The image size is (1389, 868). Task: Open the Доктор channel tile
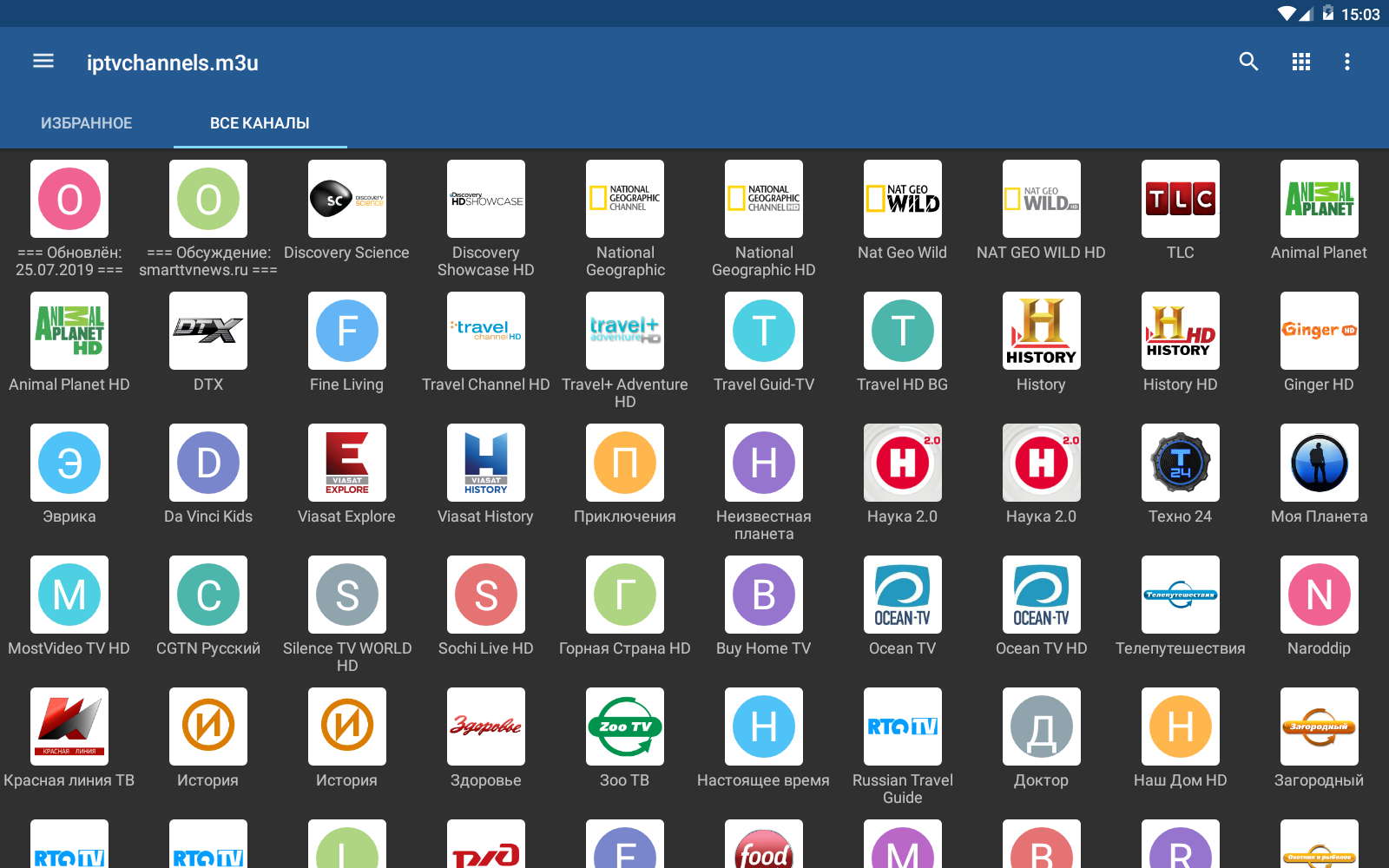point(1042,727)
